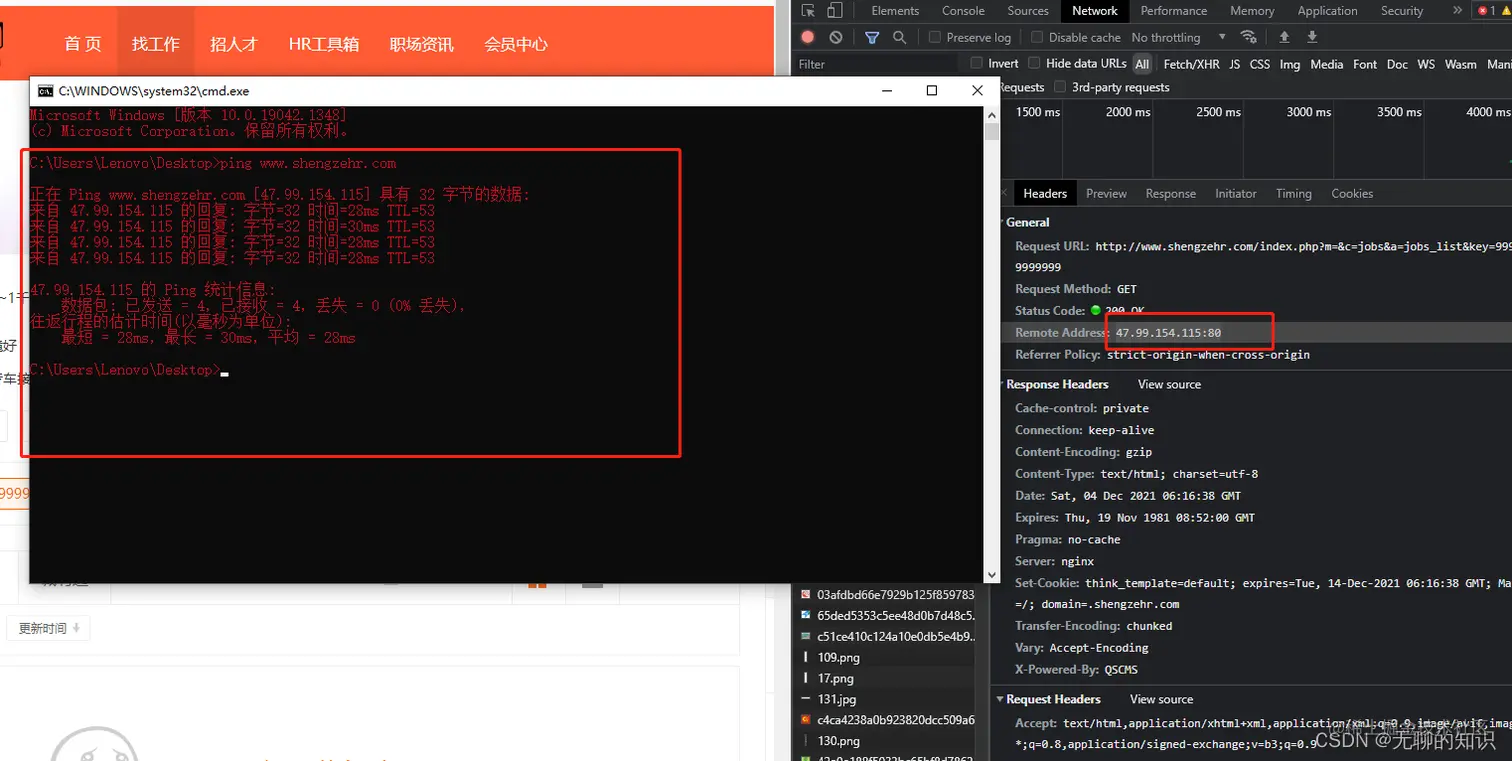Screen dimensions: 1512x761
Task: Open the Sources tab
Action: (1028, 11)
